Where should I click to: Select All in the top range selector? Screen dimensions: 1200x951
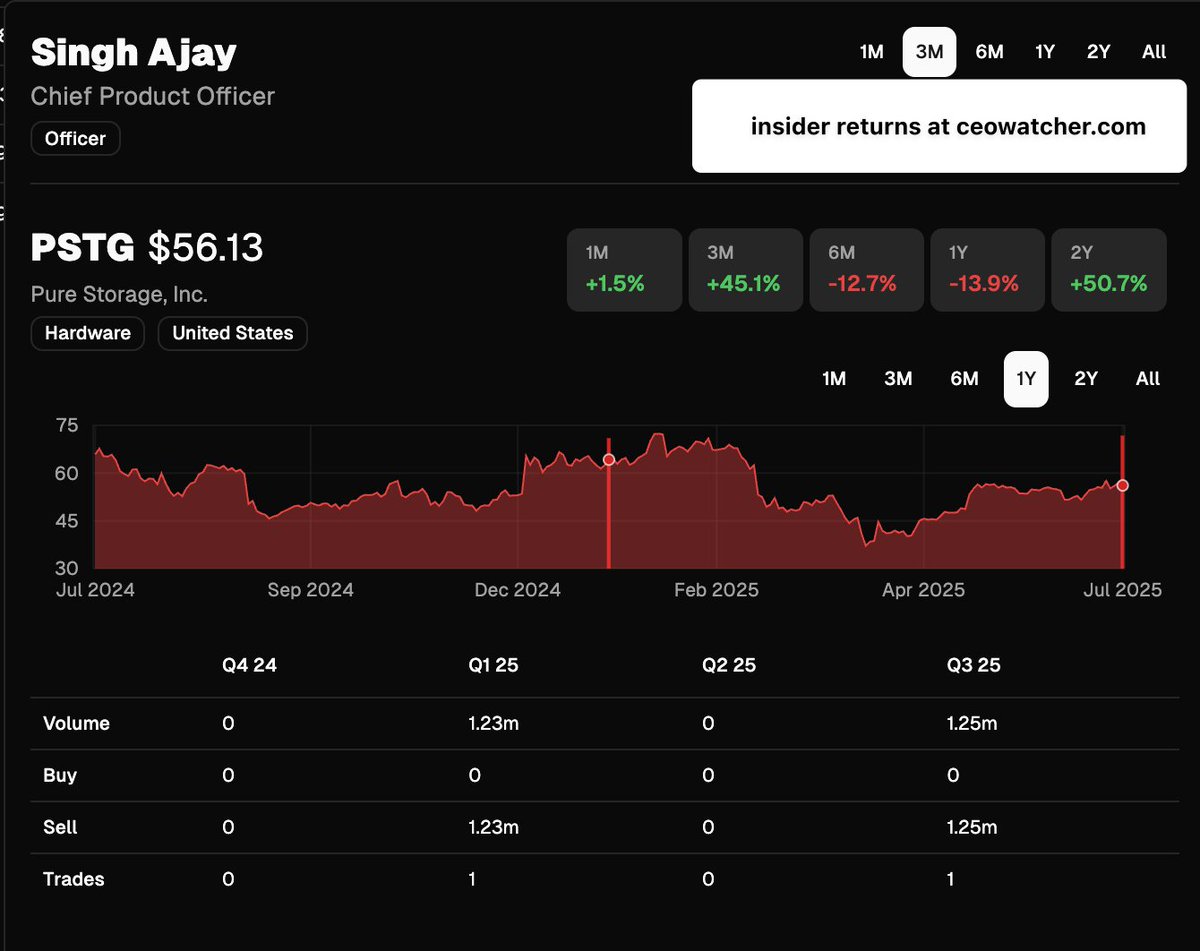pos(1154,52)
